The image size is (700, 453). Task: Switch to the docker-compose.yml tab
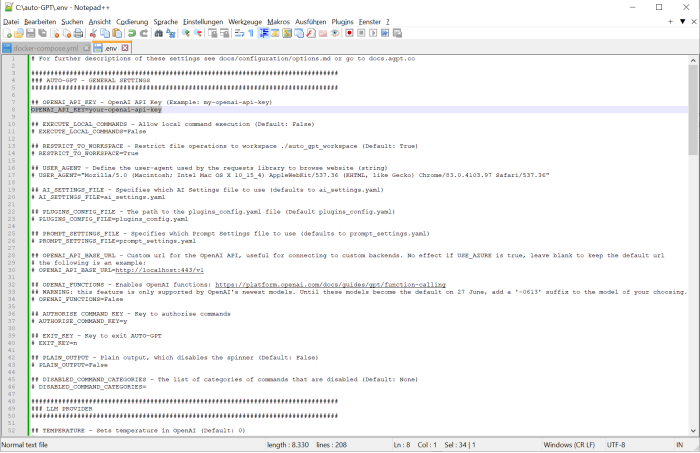[46, 48]
